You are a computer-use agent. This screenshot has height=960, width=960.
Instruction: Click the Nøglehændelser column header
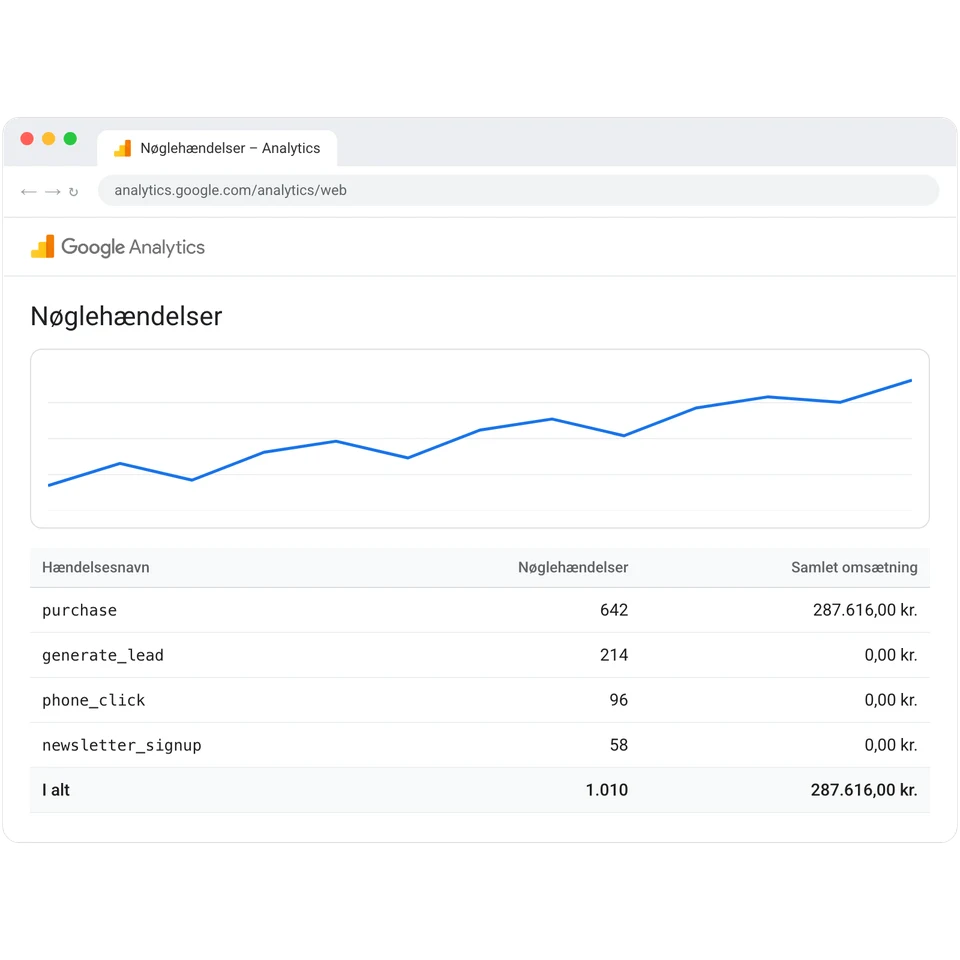[x=573, y=568]
